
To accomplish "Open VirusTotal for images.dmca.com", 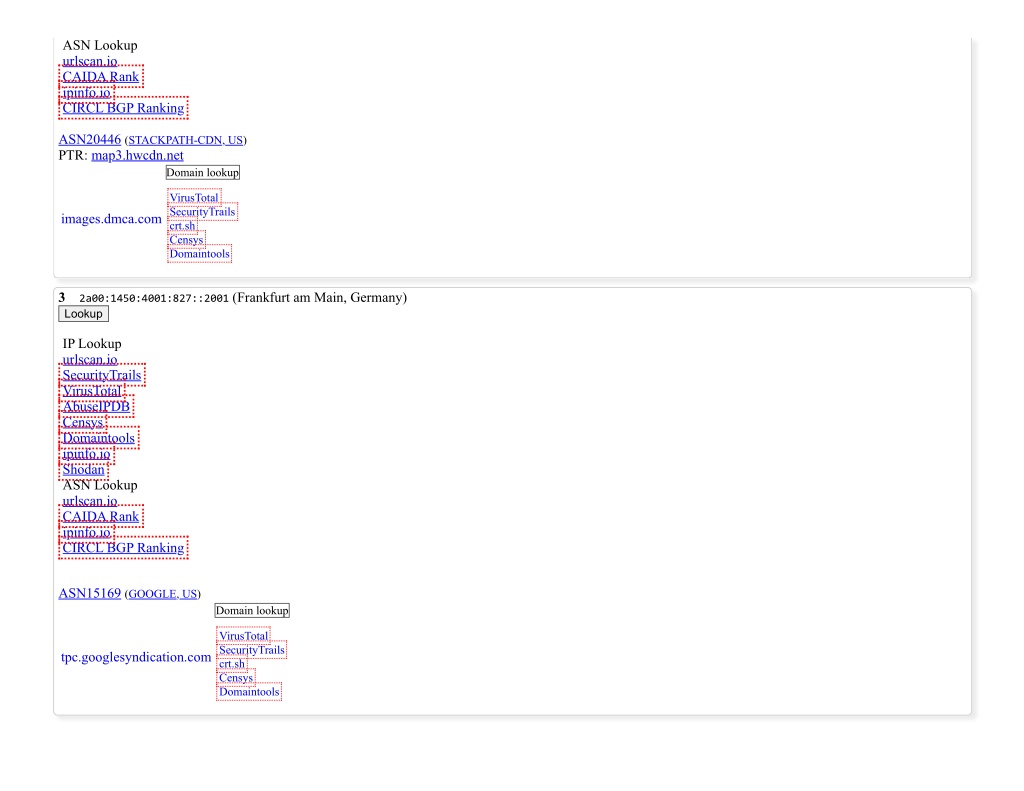I will (194, 197).
